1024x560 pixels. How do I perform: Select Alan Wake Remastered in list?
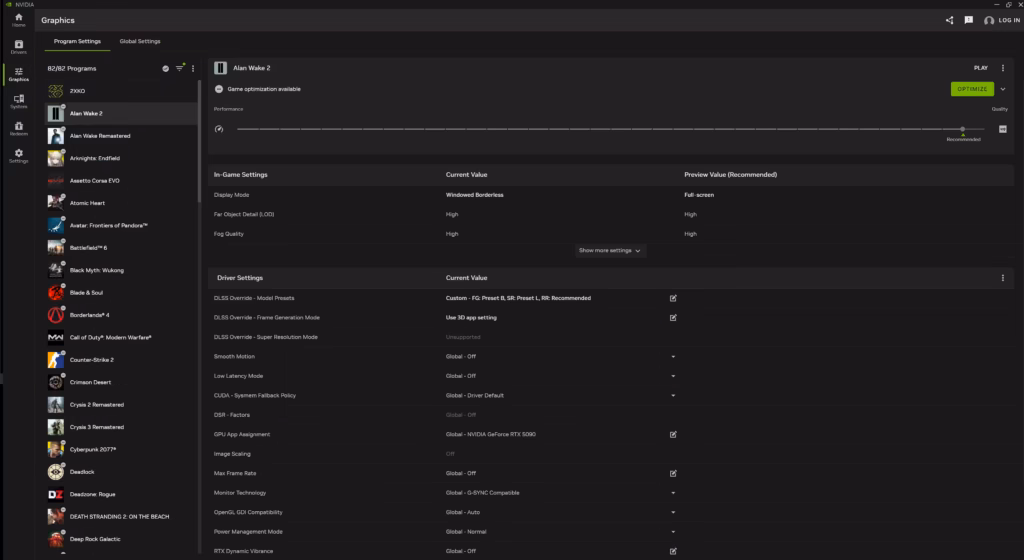(x=121, y=136)
